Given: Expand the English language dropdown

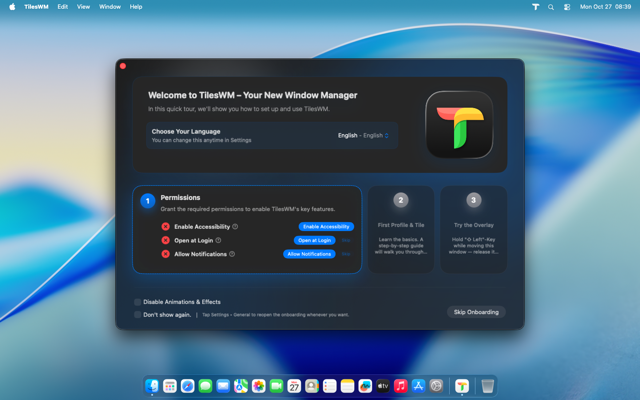Looking at the screenshot, I should 363,135.
